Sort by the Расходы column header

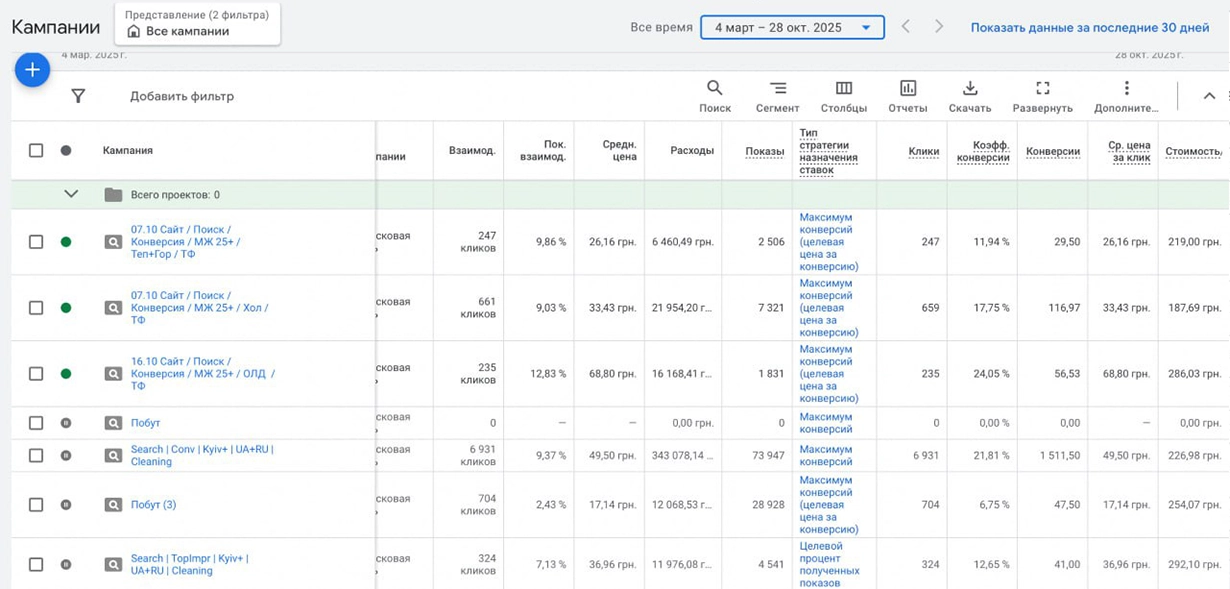click(x=692, y=151)
